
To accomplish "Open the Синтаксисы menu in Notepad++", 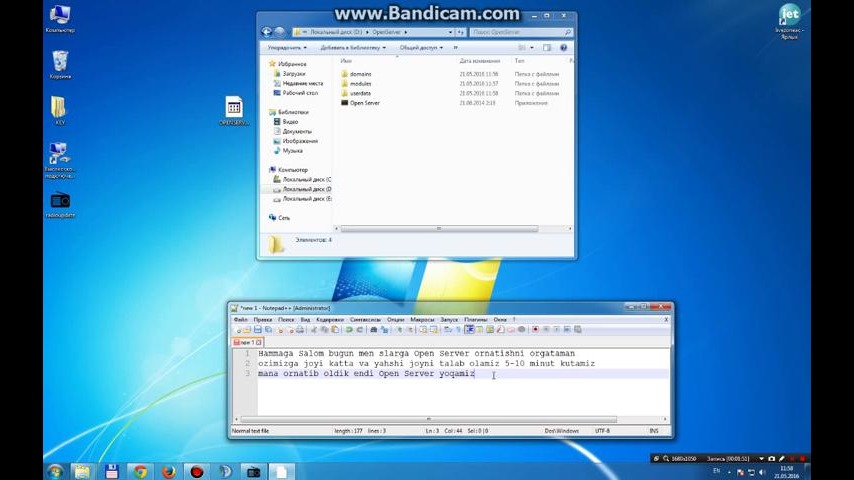I will pos(365,319).
